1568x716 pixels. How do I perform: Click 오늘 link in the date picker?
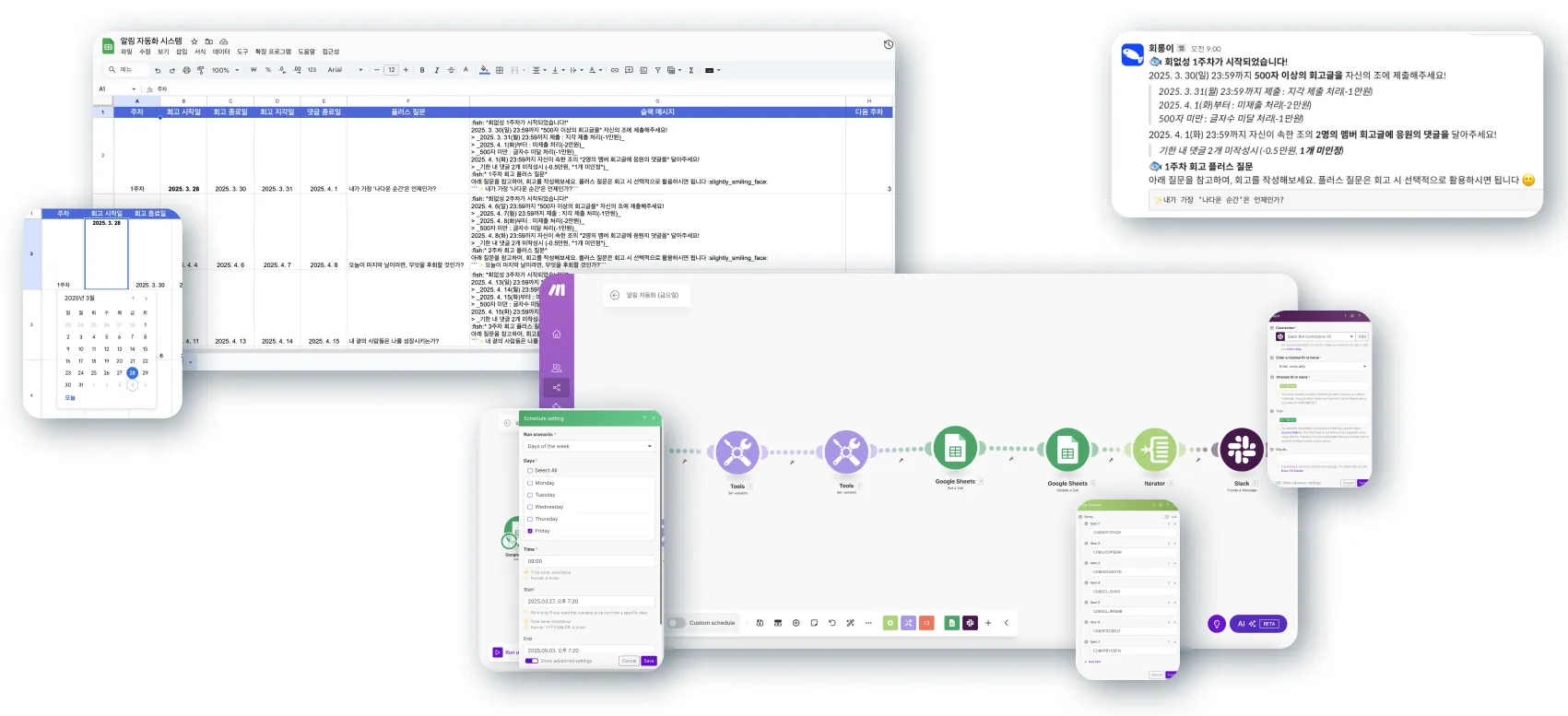coord(70,398)
